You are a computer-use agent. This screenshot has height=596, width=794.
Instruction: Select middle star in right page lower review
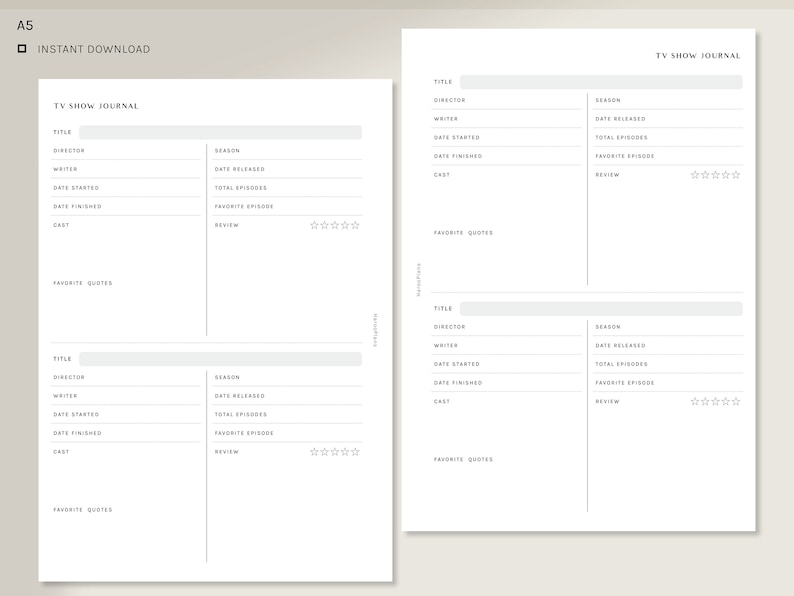(x=716, y=402)
